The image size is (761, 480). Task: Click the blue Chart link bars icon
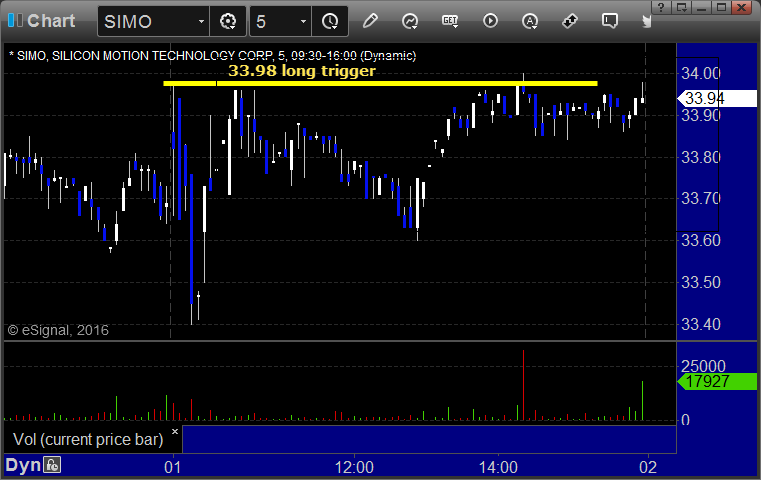[15, 20]
